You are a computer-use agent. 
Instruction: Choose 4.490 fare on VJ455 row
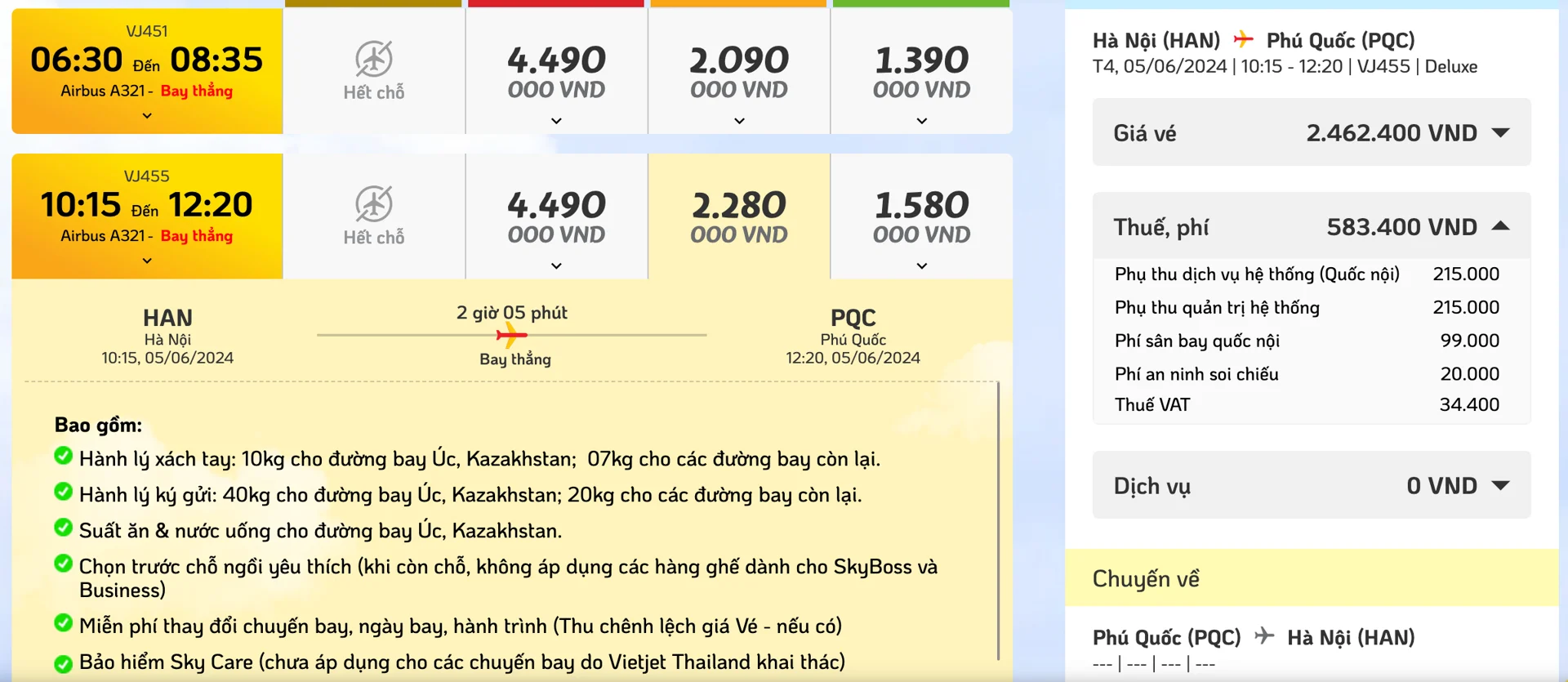pos(556,216)
